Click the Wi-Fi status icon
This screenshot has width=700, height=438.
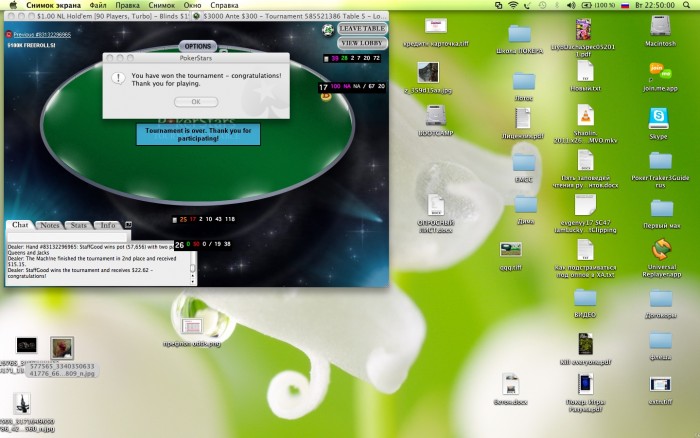tap(513, 5)
